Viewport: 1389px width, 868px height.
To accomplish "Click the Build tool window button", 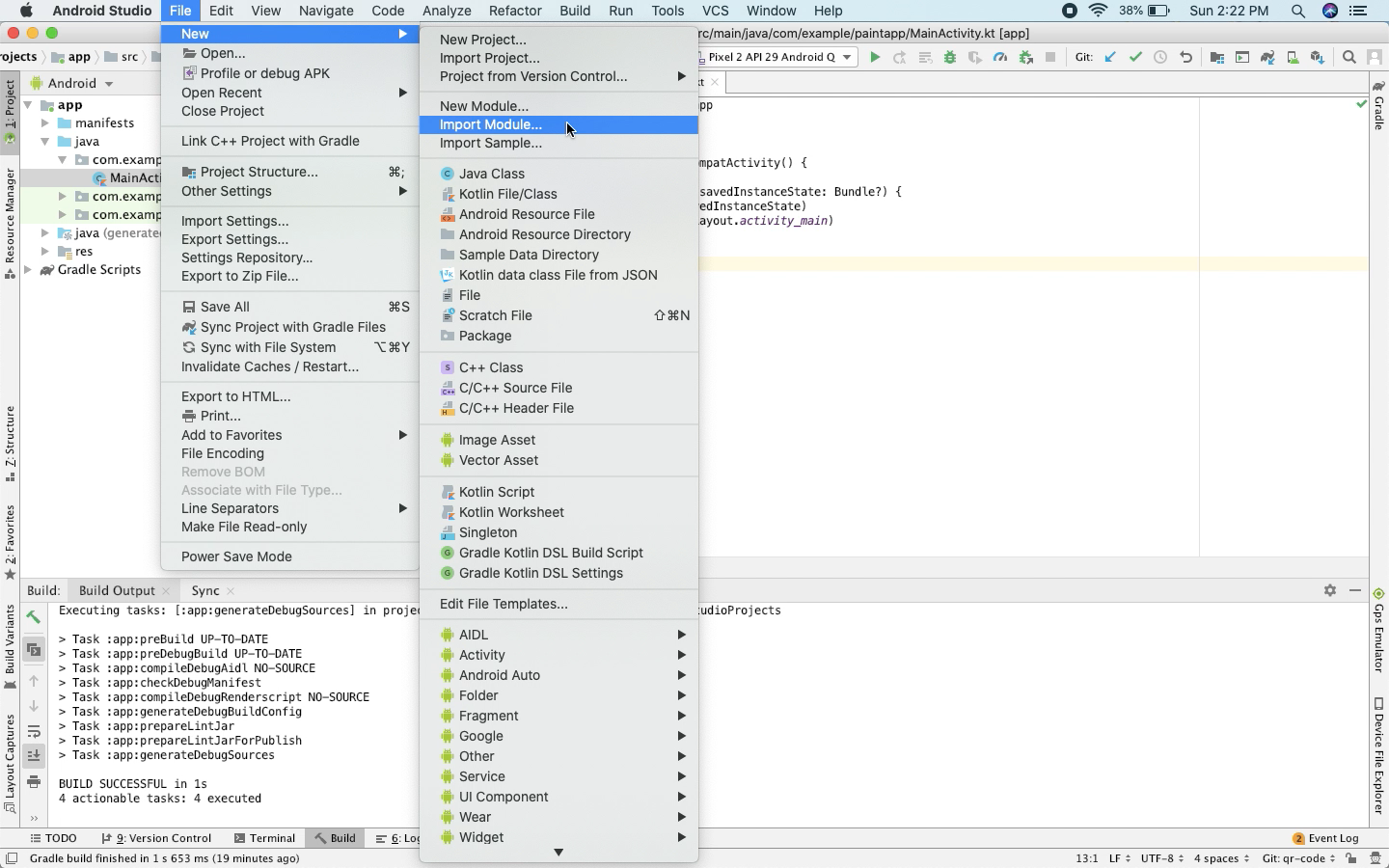I will [334, 838].
